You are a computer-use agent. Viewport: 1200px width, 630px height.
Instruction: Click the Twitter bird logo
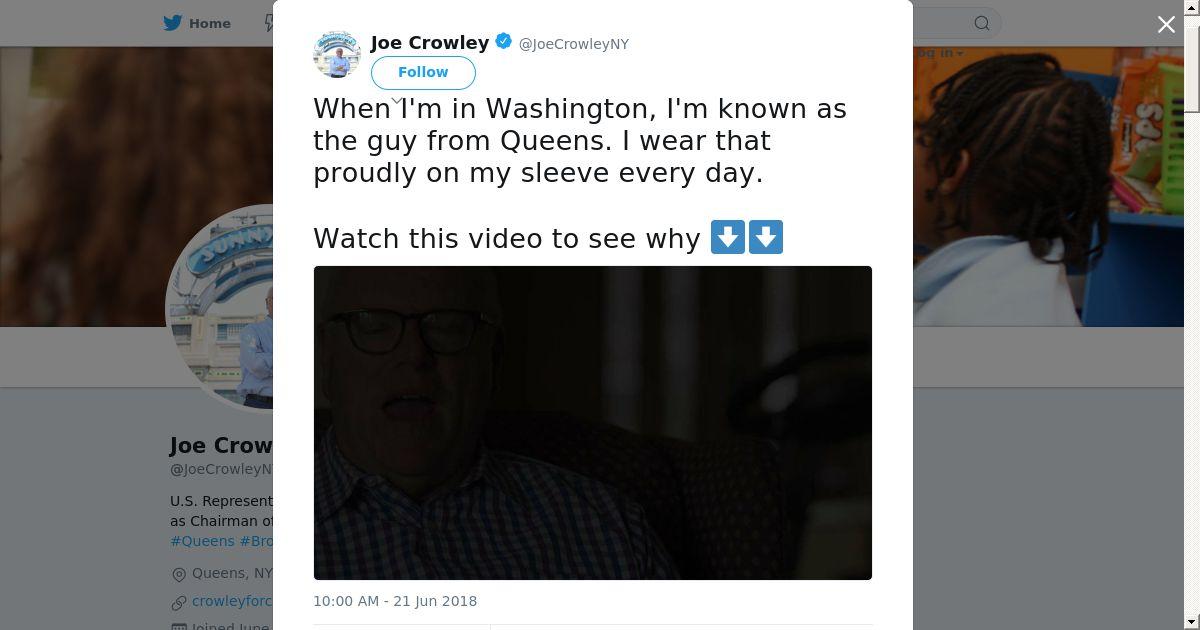(173, 23)
